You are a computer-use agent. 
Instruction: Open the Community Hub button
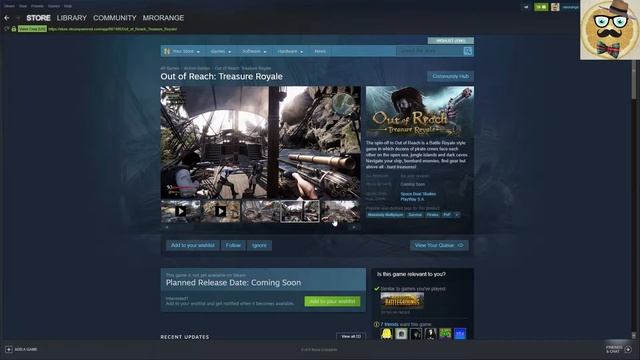pos(451,76)
